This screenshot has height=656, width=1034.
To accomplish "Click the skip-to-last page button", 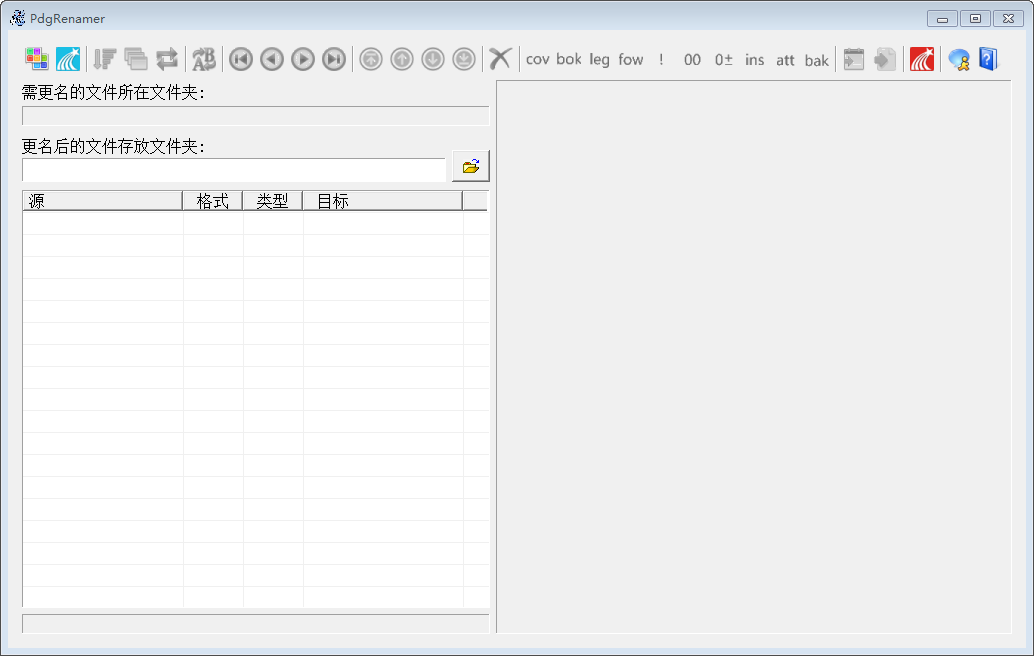I will [x=334, y=59].
